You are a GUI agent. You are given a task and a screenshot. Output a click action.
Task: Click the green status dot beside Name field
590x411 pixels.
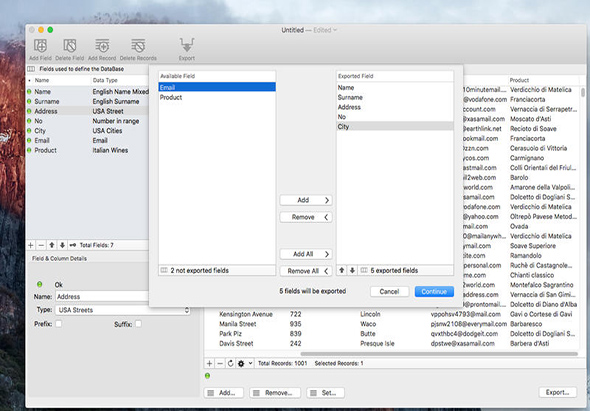29,92
